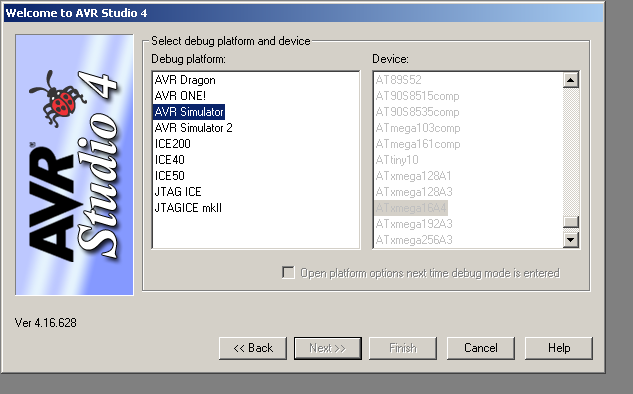Select ATmega161comp device
This screenshot has height=394, width=633.
point(418,144)
